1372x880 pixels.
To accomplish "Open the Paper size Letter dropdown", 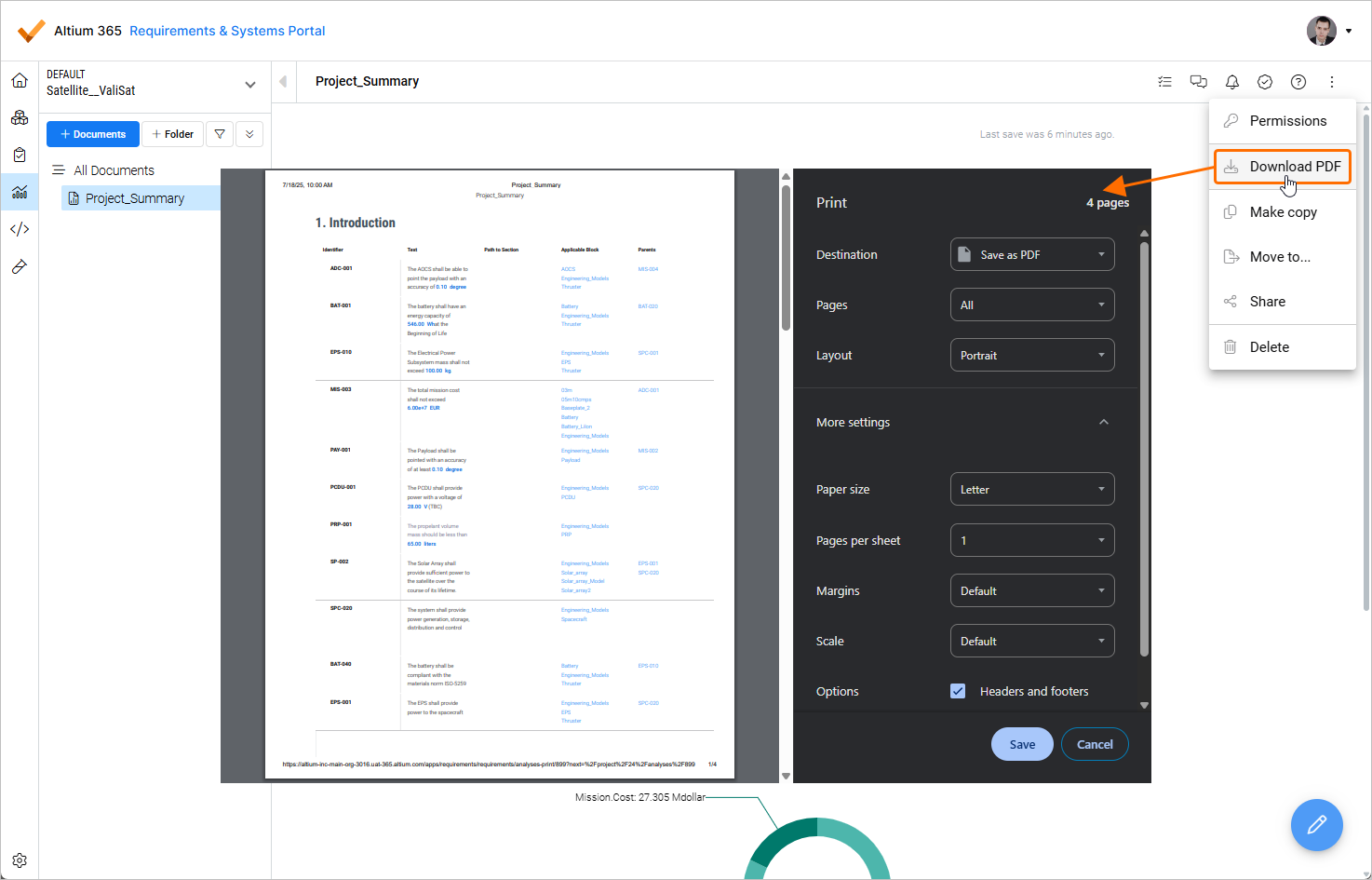I will pyautogui.click(x=1032, y=489).
